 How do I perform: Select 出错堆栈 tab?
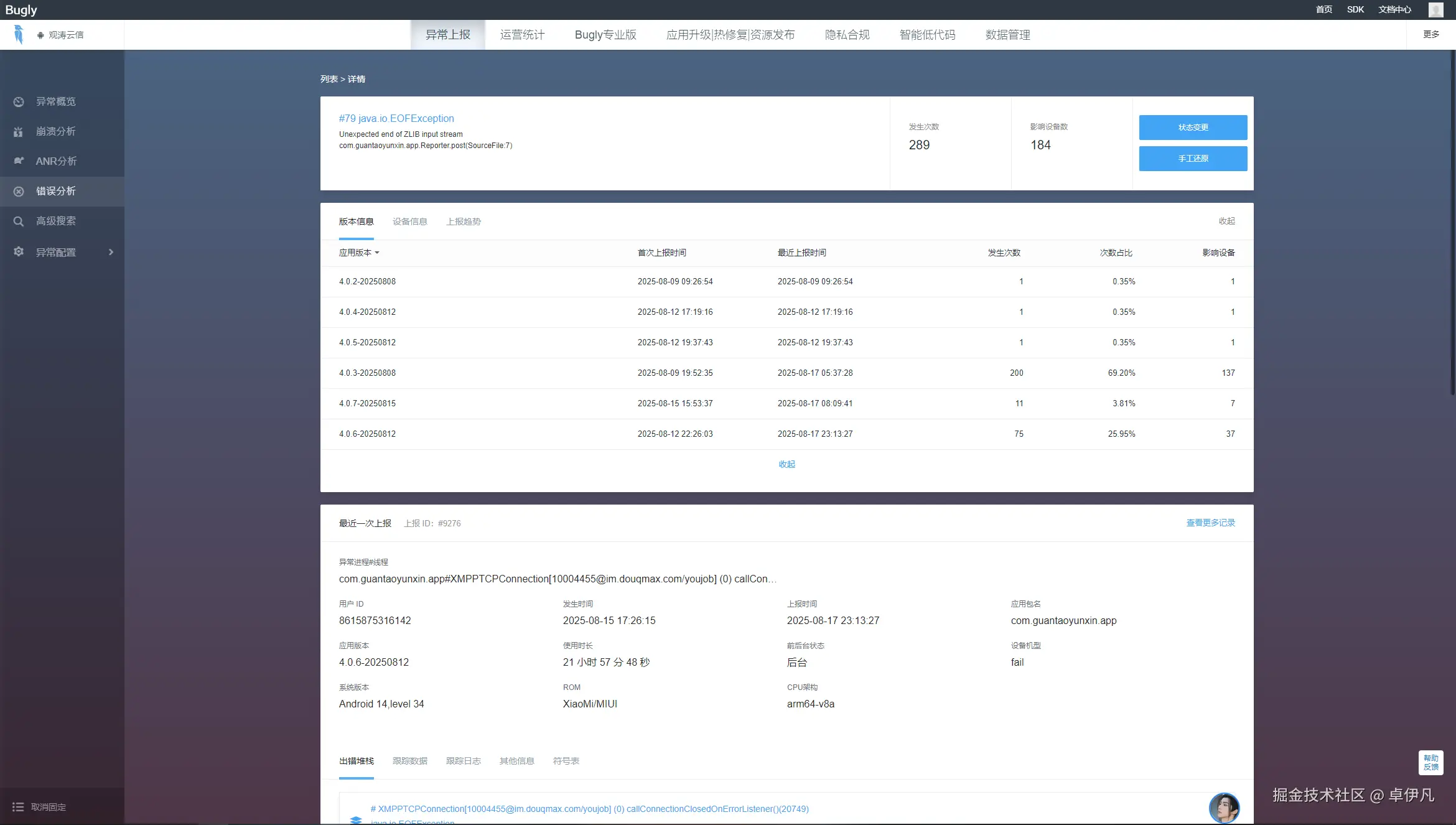click(x=357, y=762)
